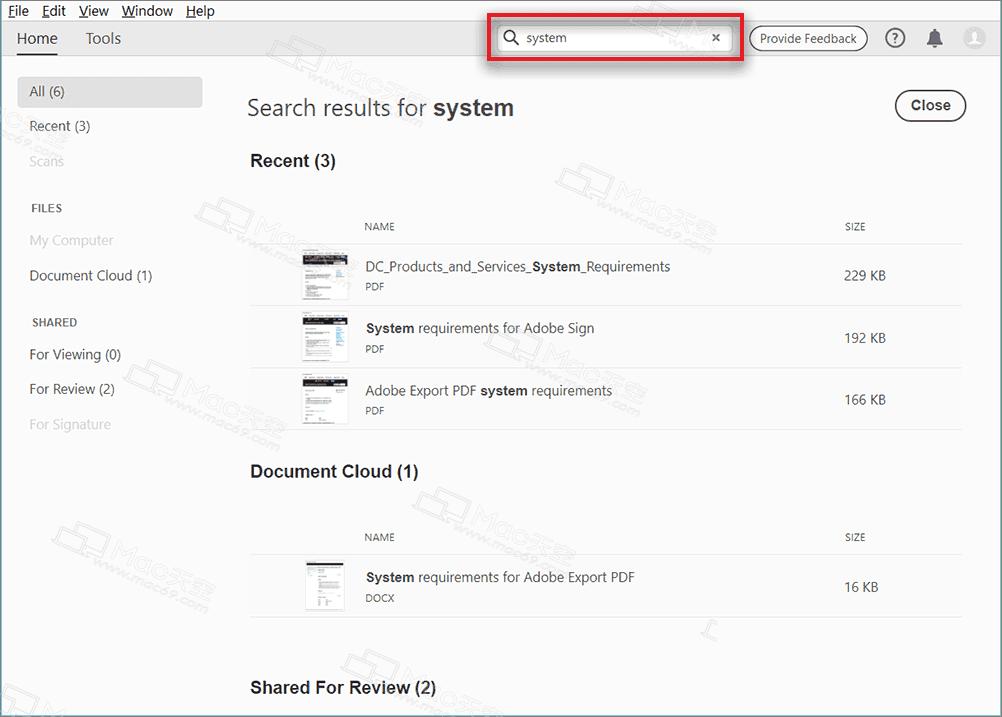Sort files by the SIZE column header

(x=855, y=227)
